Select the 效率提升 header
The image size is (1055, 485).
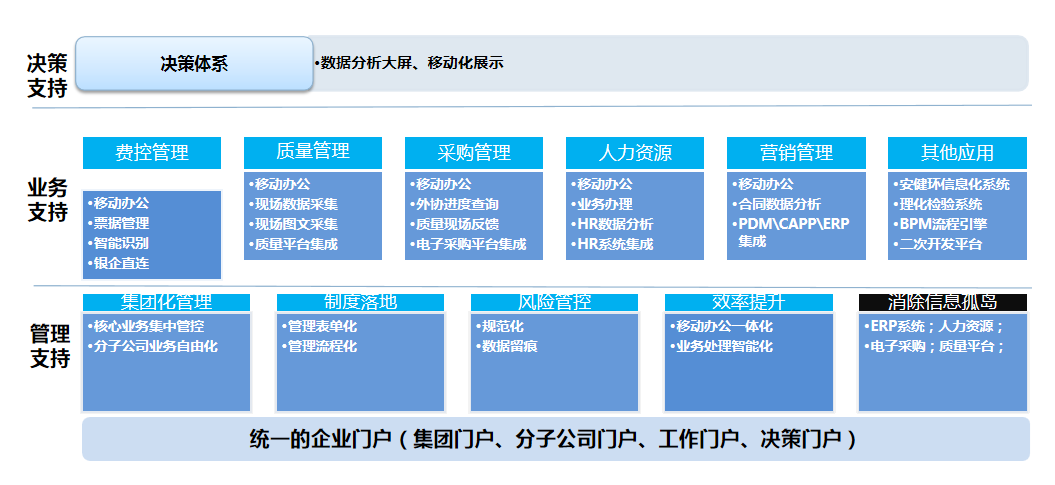(x=749, y=302)
